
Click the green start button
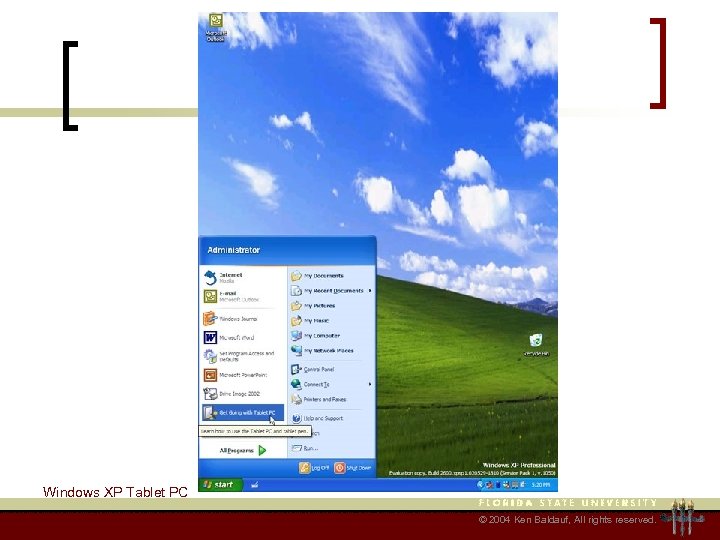pyautogui.click(x=219, y=484)
